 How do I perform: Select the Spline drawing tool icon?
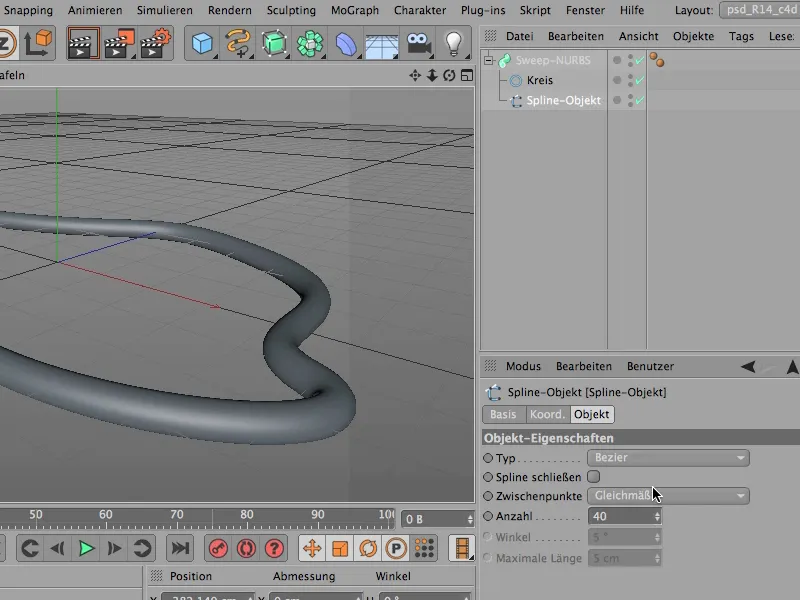[238, 43]
